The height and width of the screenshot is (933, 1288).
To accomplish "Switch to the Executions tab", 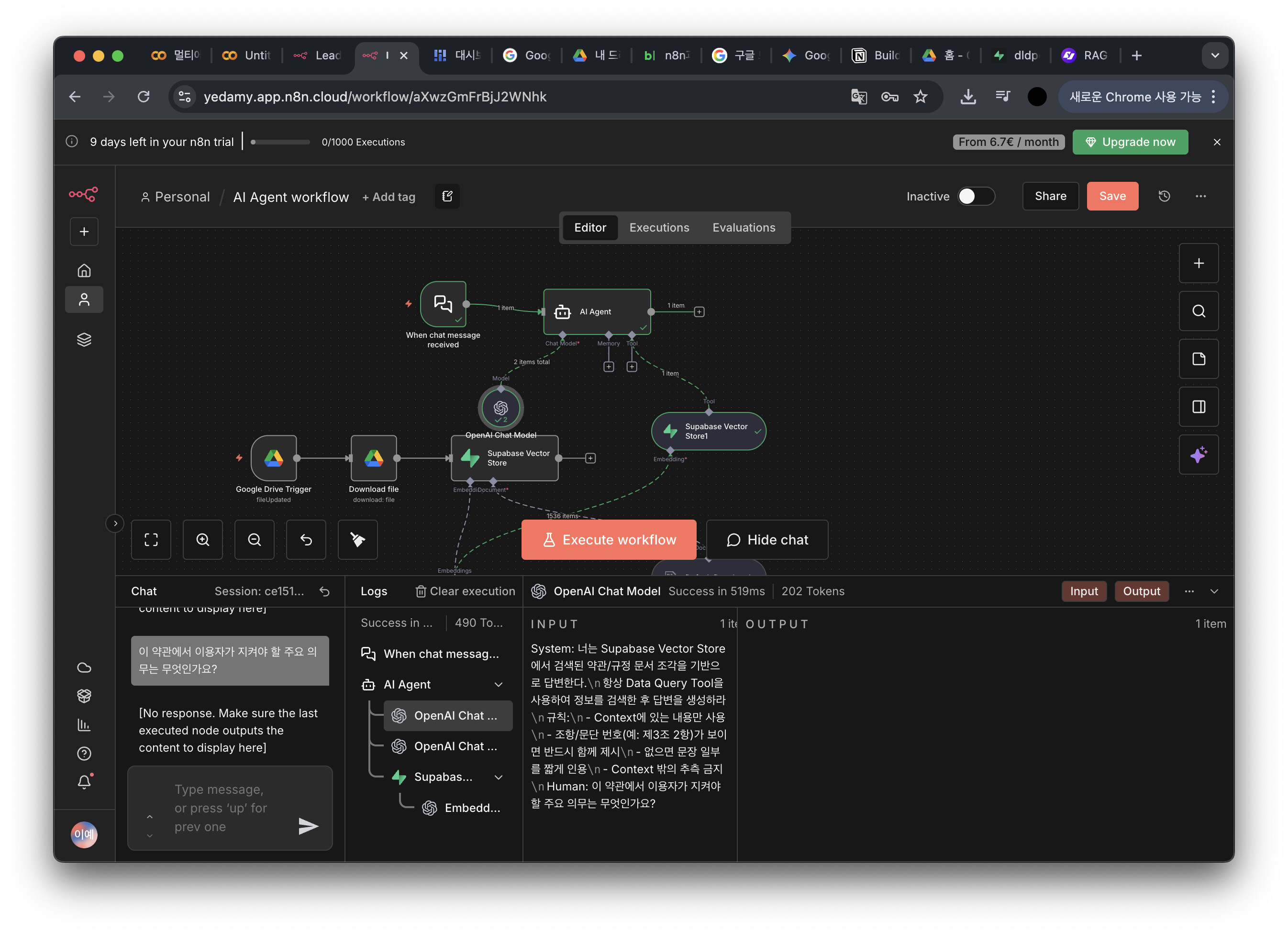I will point(659,228).
